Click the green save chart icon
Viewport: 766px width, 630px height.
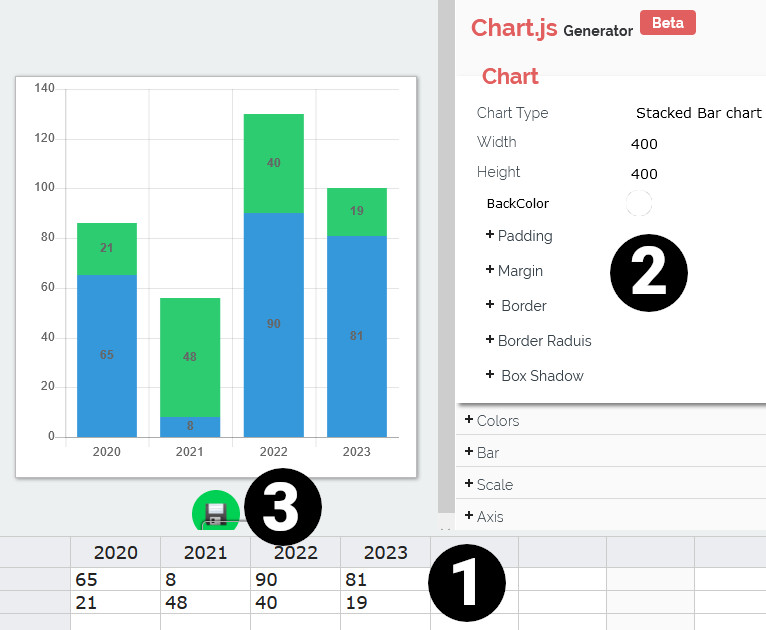click(214, 512)
